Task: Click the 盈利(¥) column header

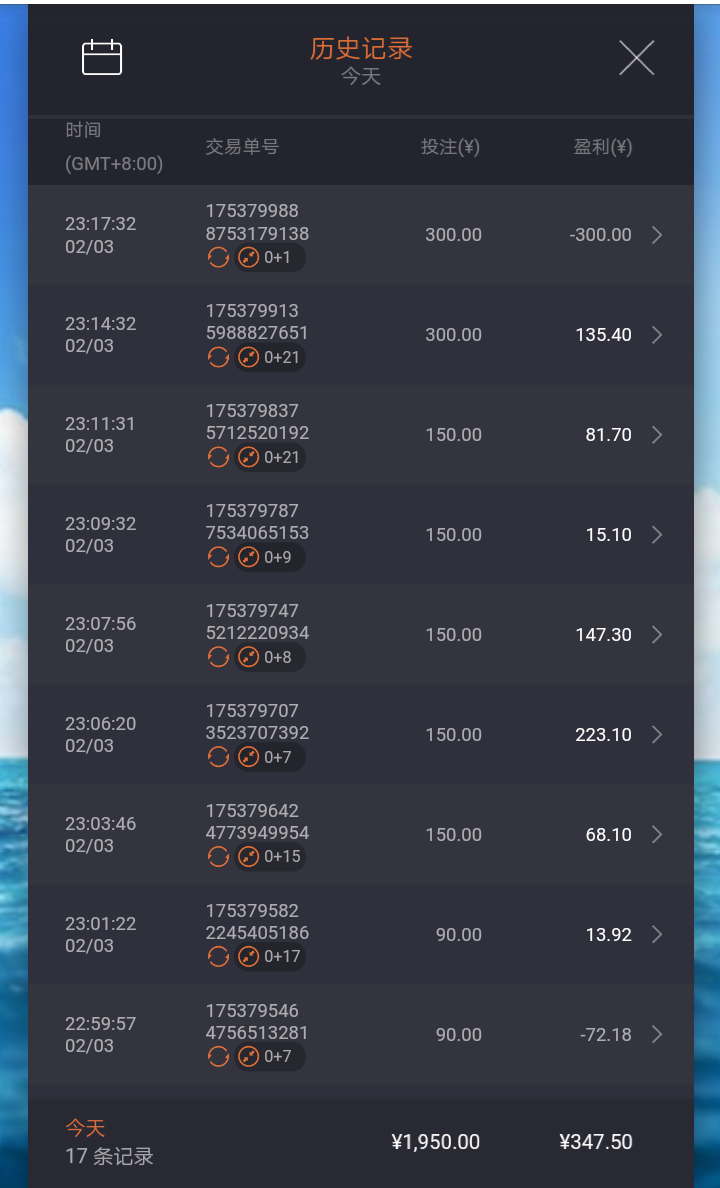Action: (602, 148)
